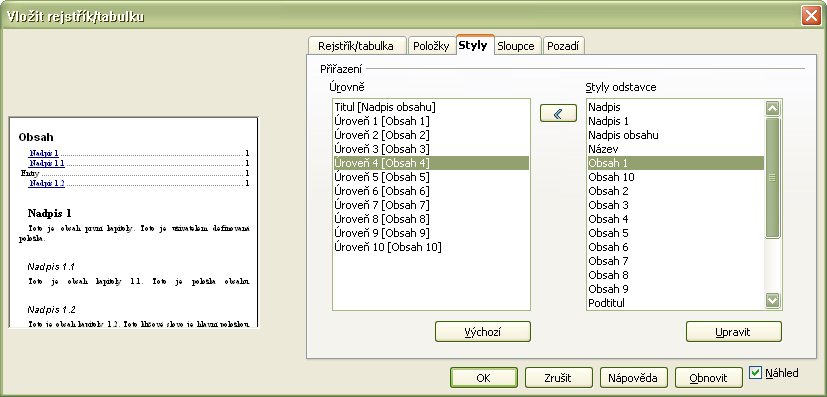This screenshot has height=397, width=827.
Task: Click the assign left arrow button
Action: tap(558, 113)
